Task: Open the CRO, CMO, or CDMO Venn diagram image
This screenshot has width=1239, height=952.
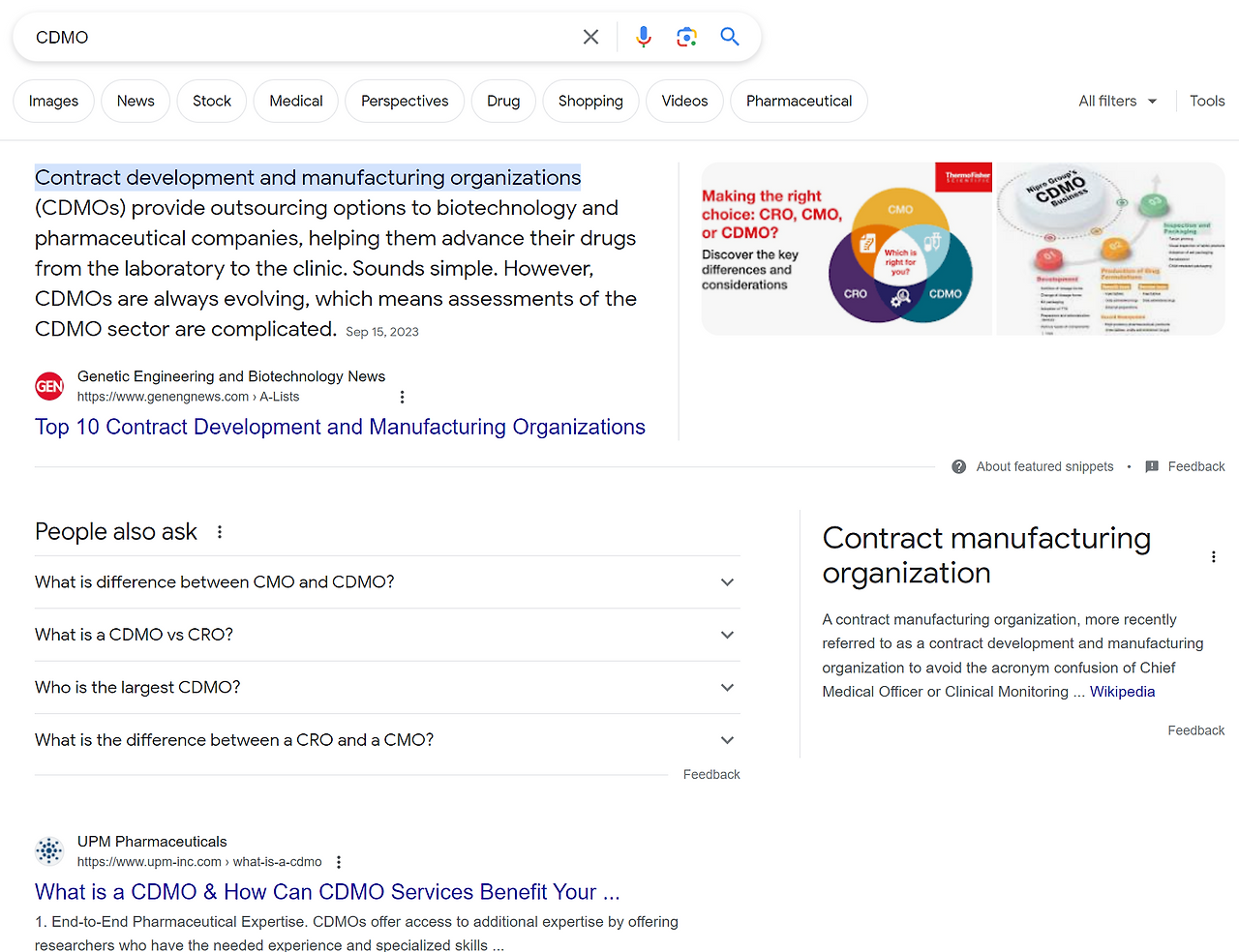Action: click(847, 249)
